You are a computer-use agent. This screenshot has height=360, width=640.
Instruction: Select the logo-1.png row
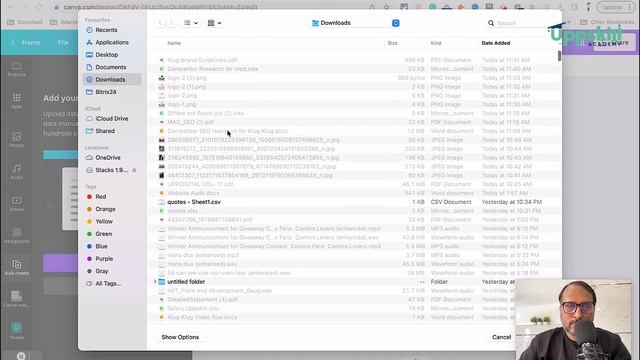point(354,104)
